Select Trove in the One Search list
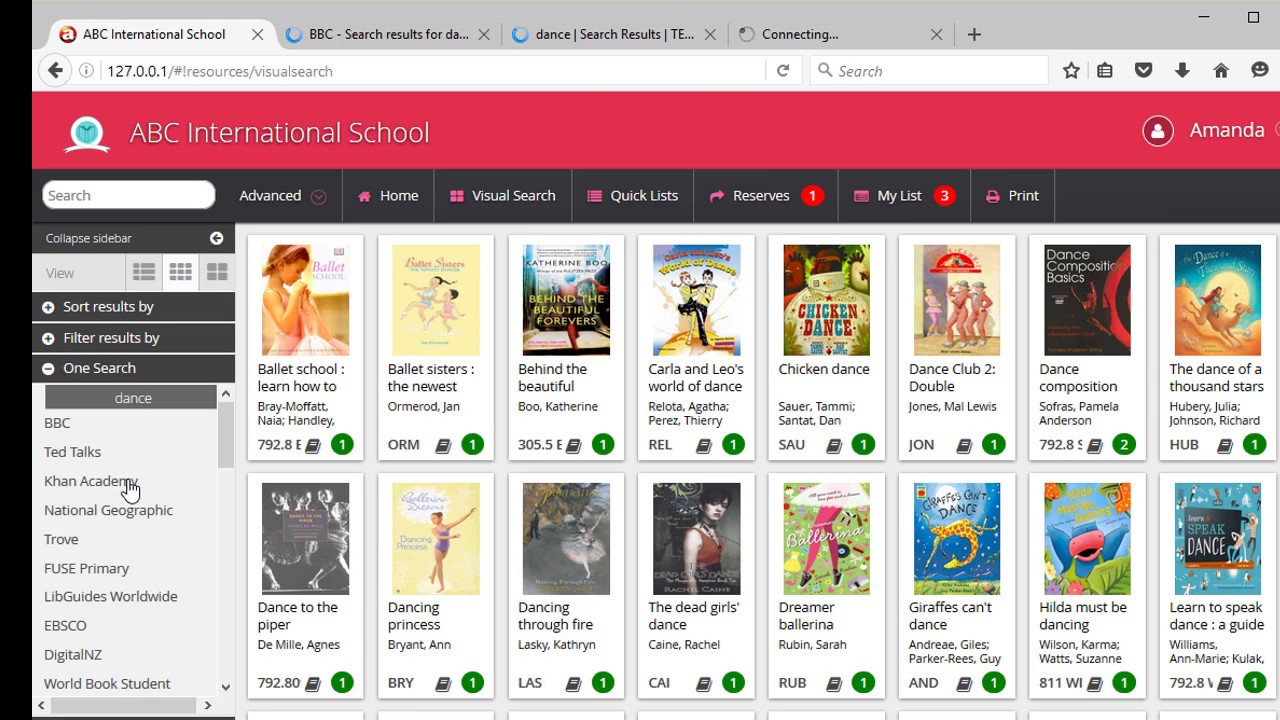 click(61, 539)
